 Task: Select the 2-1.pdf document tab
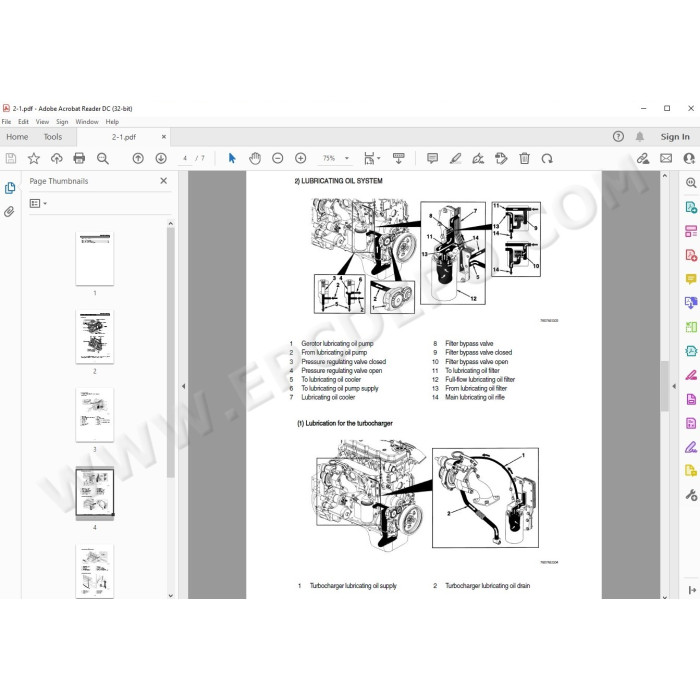point(124,137)
